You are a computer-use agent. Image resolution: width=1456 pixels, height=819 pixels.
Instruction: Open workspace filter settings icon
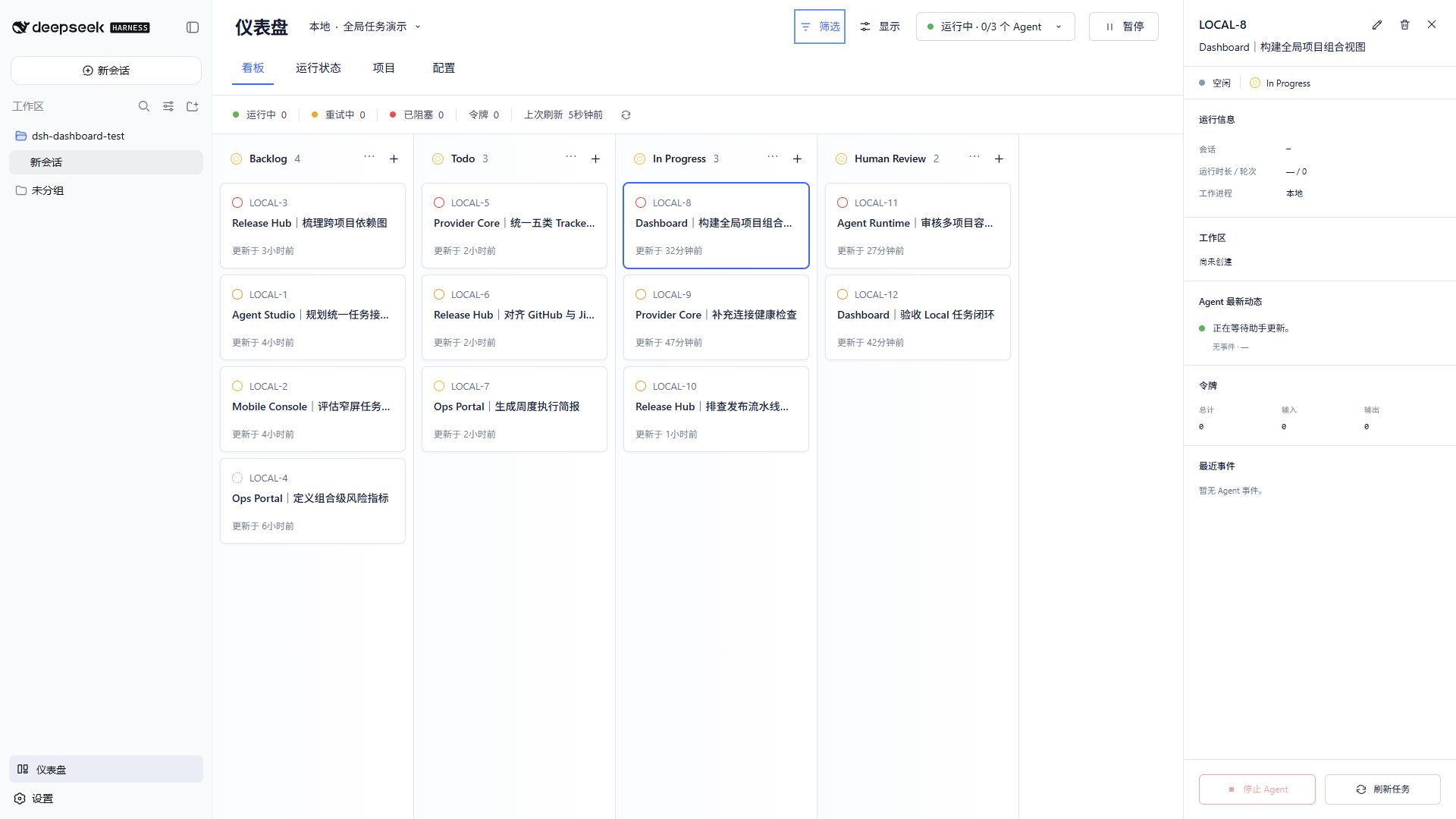point(168,106)
